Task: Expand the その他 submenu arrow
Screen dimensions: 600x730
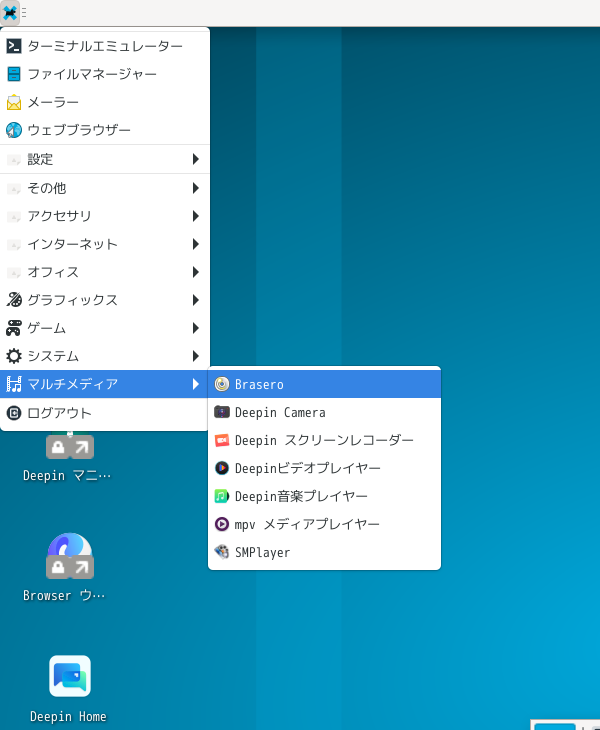Action: tap(196, 188)
